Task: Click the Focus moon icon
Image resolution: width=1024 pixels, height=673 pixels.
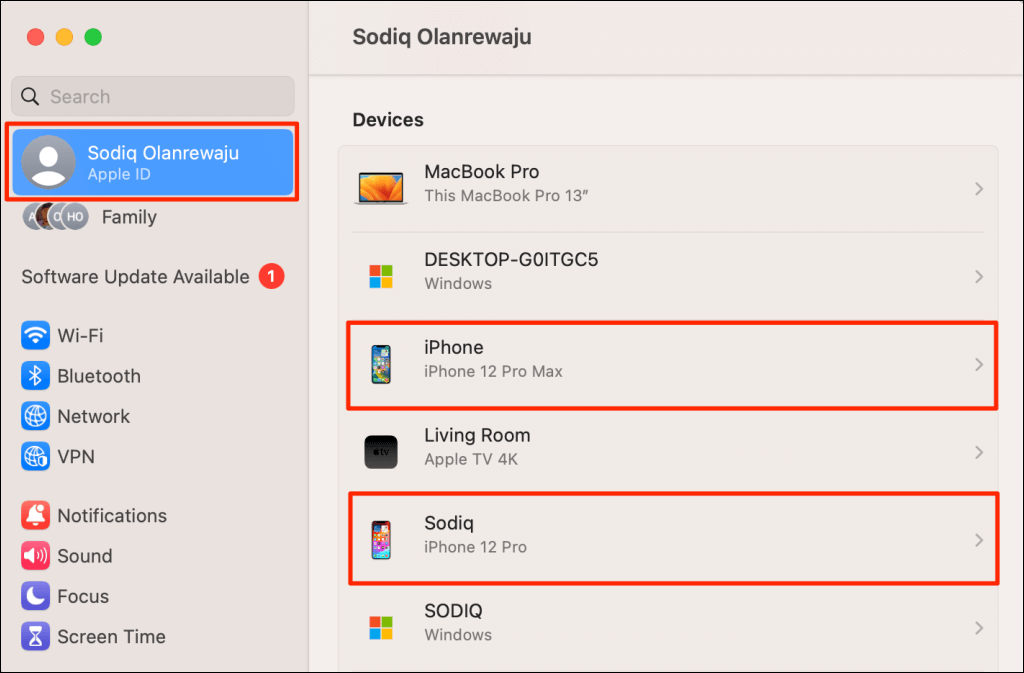Action: [x=35, y=596]
